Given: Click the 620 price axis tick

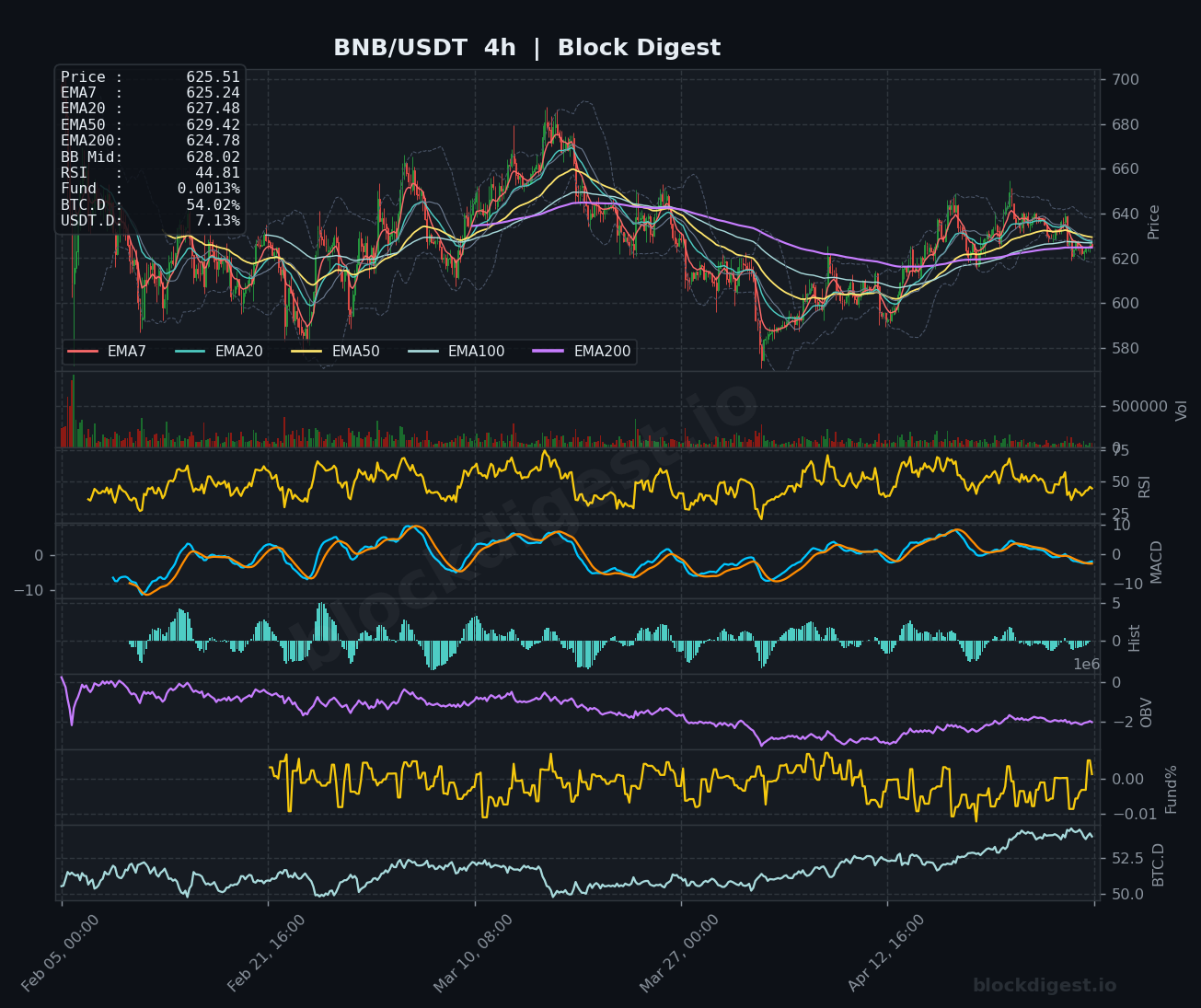Looking at the screenshot, I should [x=1126, y=260].
